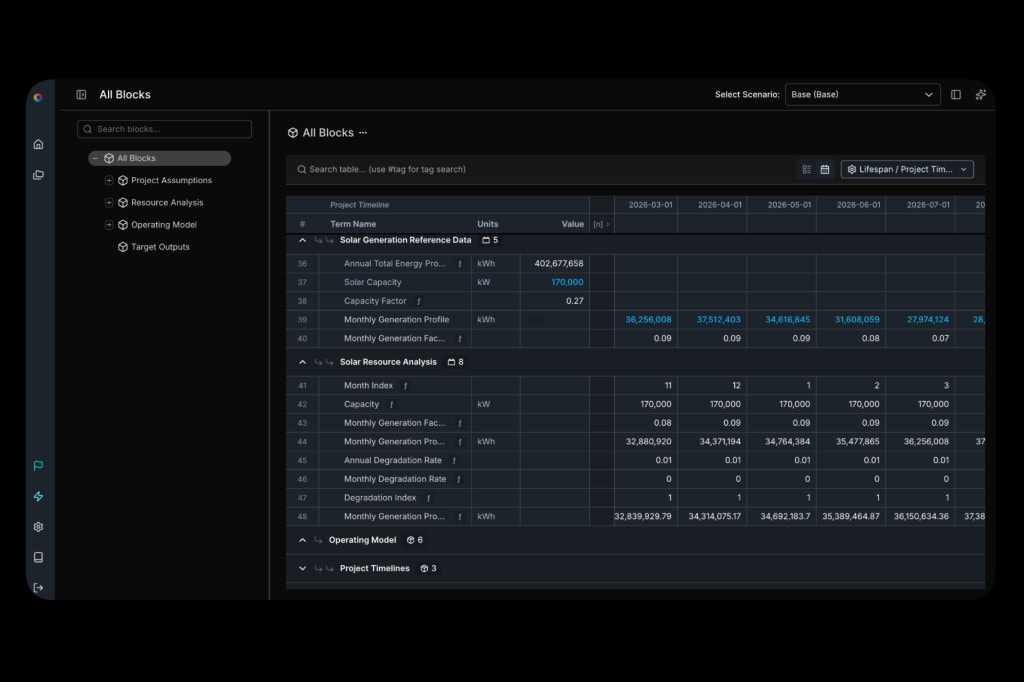The image size is (1024, 682).
Task: Click the sparkle AI icon in the top toolbar
Action: click(980, 94)
